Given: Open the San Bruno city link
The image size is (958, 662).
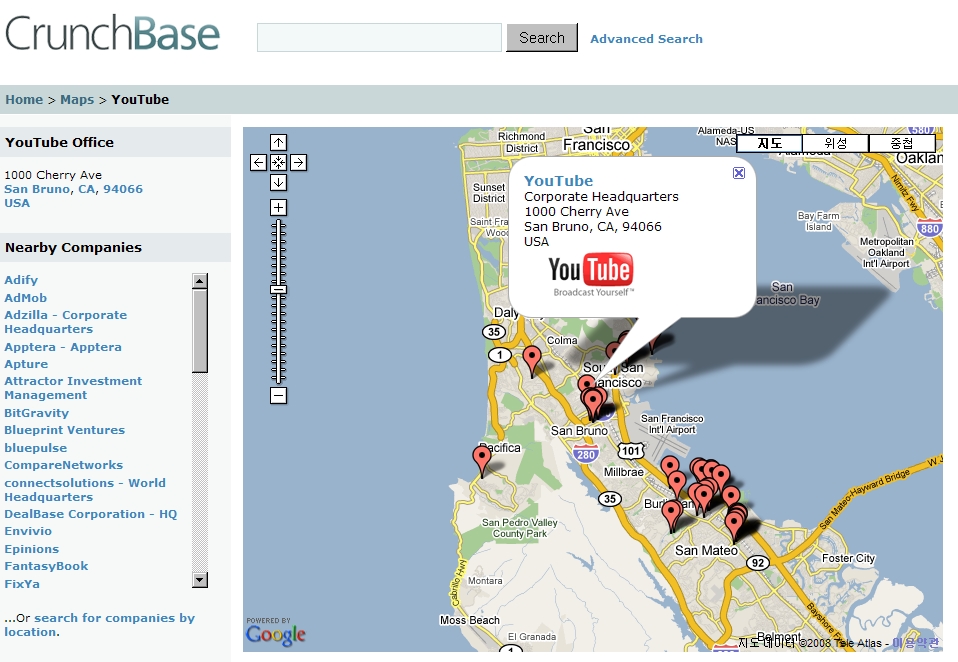Looking at the screenshot, I should [37, 189].
